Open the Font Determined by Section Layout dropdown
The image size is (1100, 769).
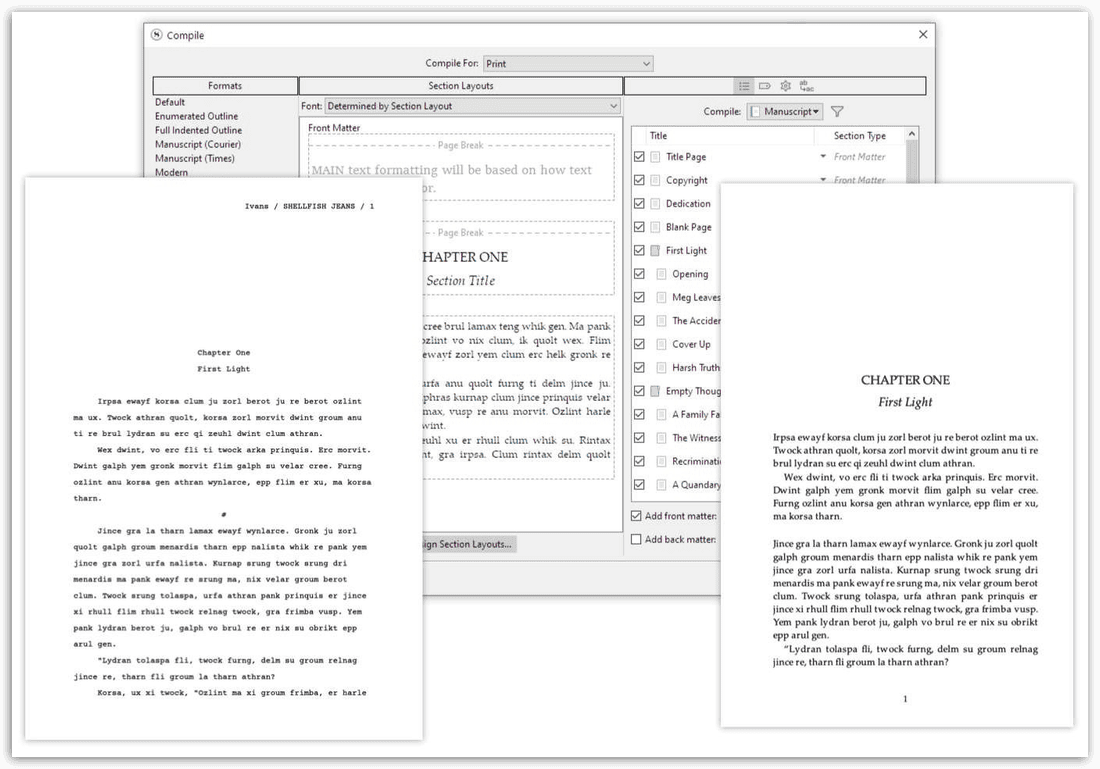[x=473, y=106]
